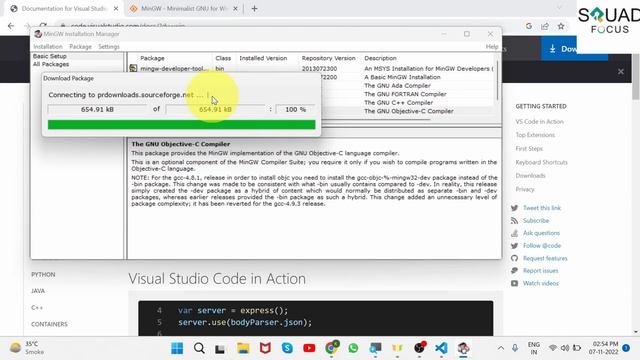Open the Installation menu in MinGW
640x360 pixels.
point(48,47)
